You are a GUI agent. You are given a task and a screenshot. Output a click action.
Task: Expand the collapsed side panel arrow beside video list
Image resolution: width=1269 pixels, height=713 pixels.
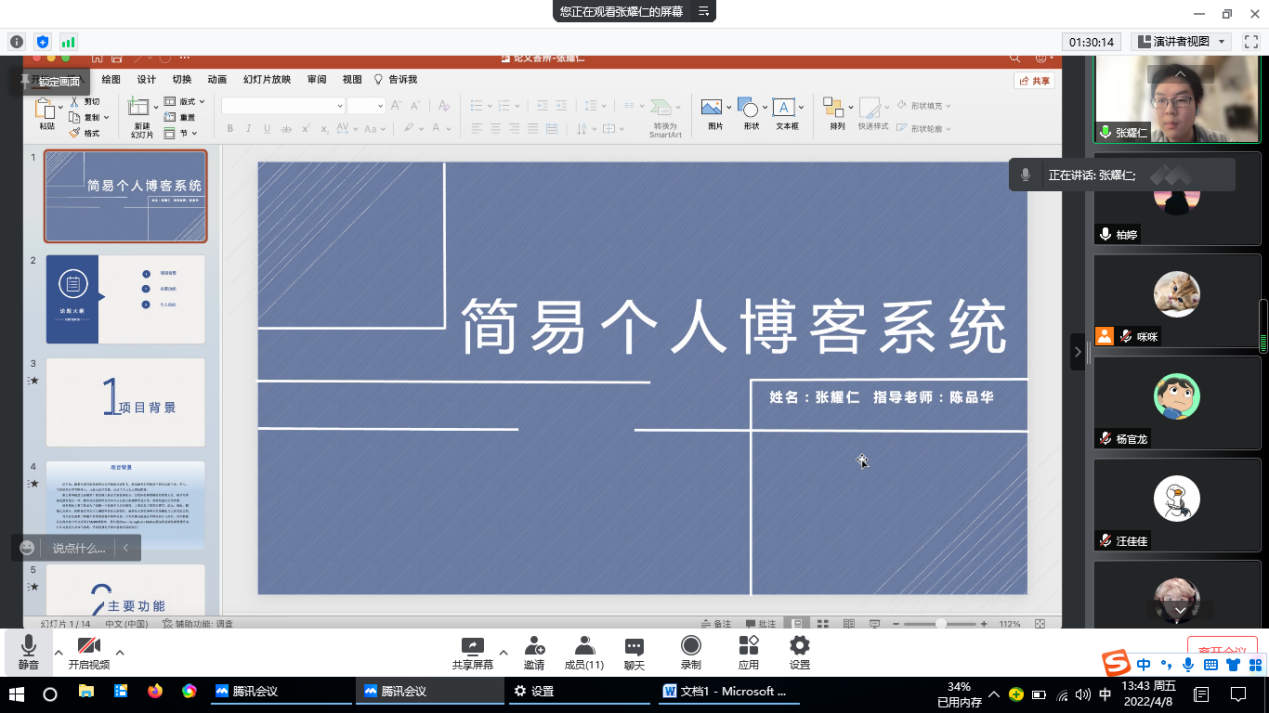tap(1077, 352)
